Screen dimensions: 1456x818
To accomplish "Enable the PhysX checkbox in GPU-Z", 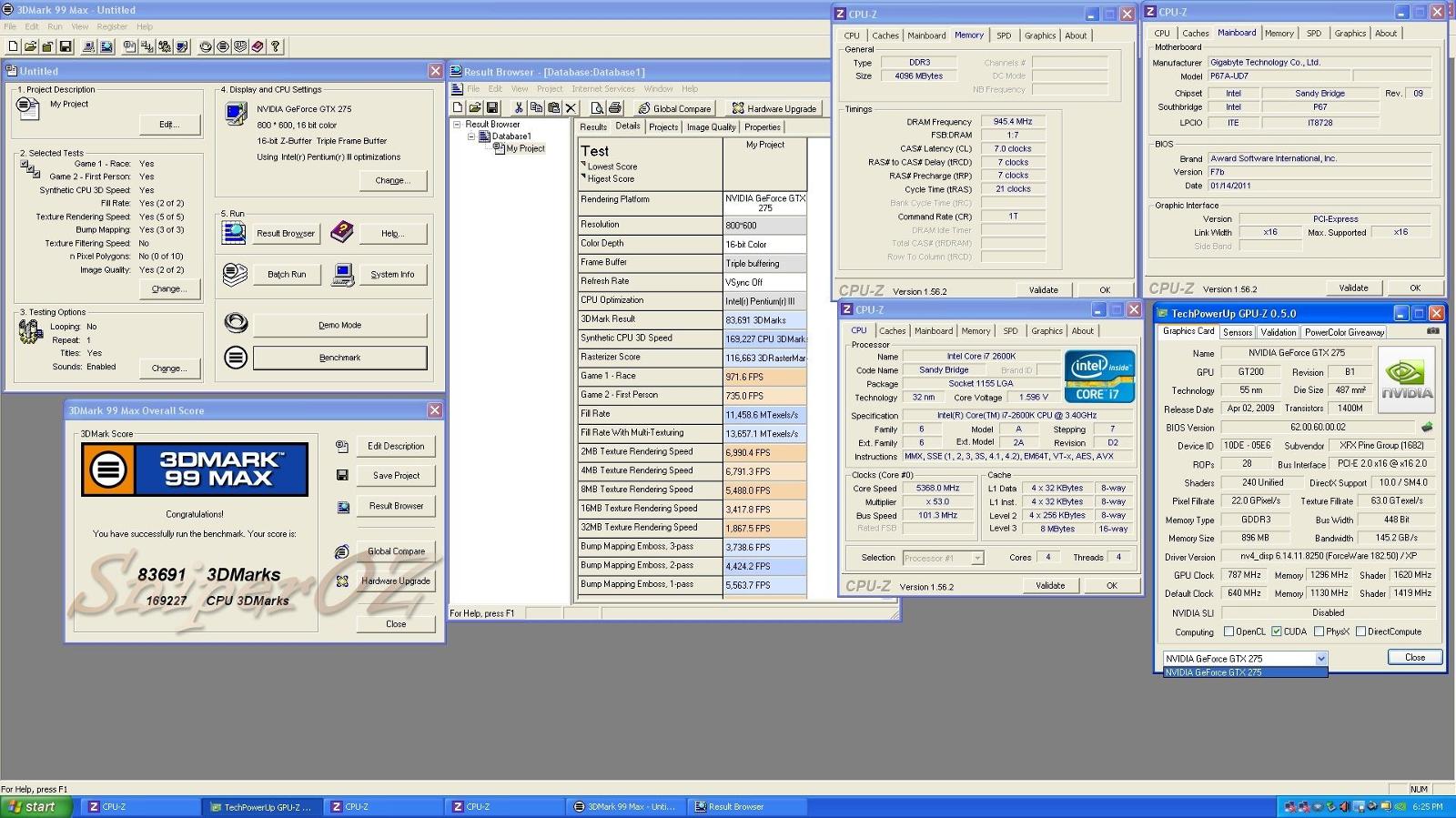I will click(x=1318, y=631).
